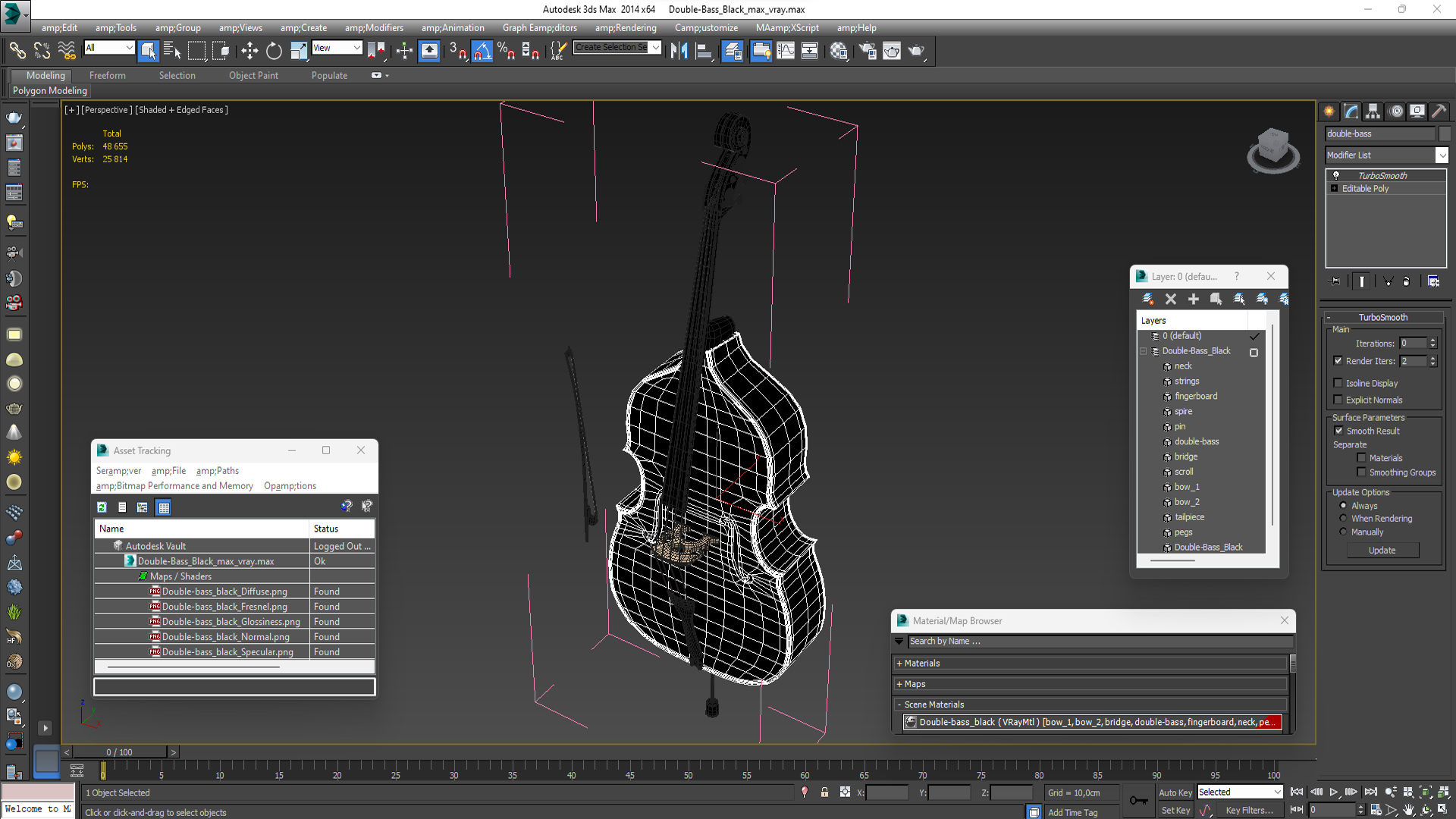Click the time slider 0 / 100 handle

tap(119, 752)
